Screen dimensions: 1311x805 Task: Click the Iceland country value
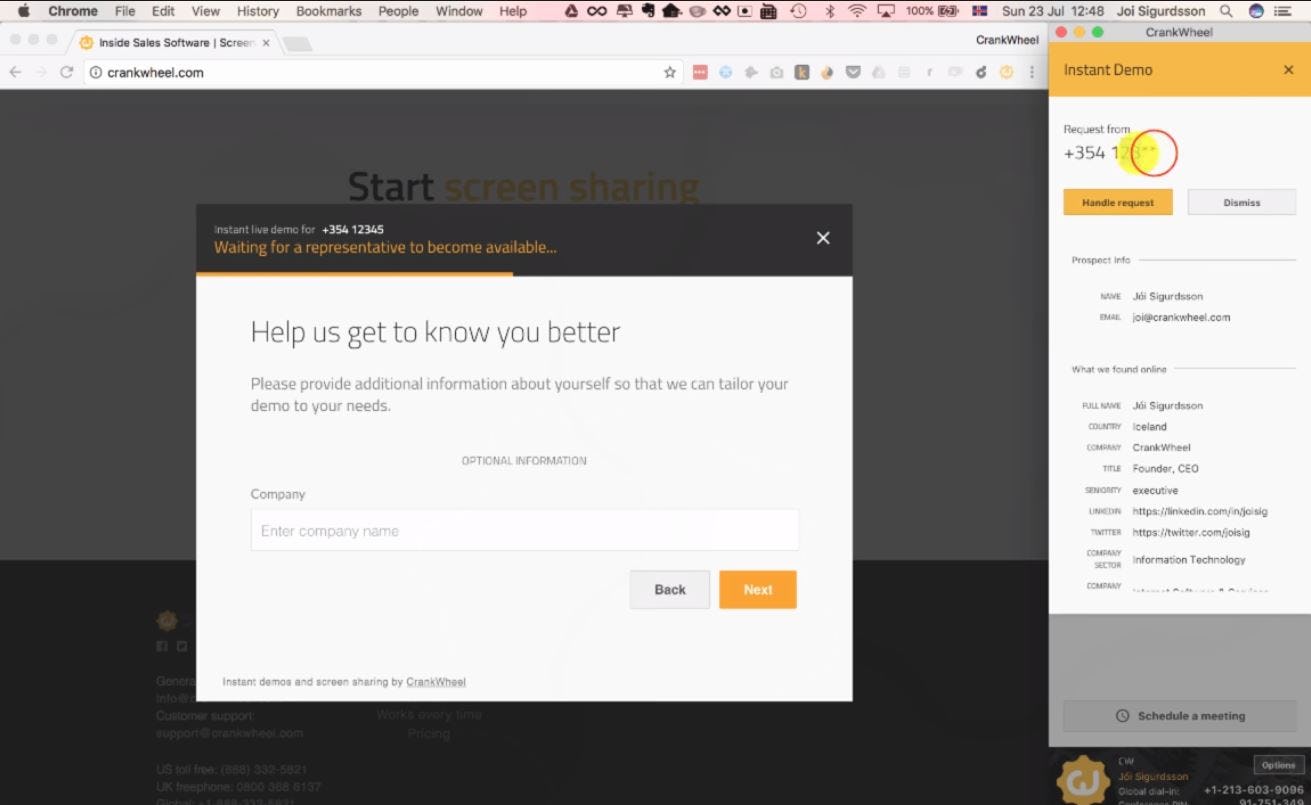click(1150, 427)
